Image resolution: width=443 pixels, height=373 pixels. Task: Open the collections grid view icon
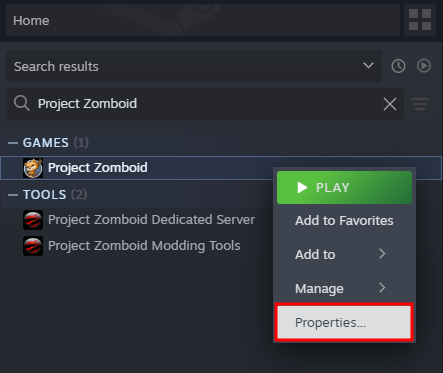point(420,20)
